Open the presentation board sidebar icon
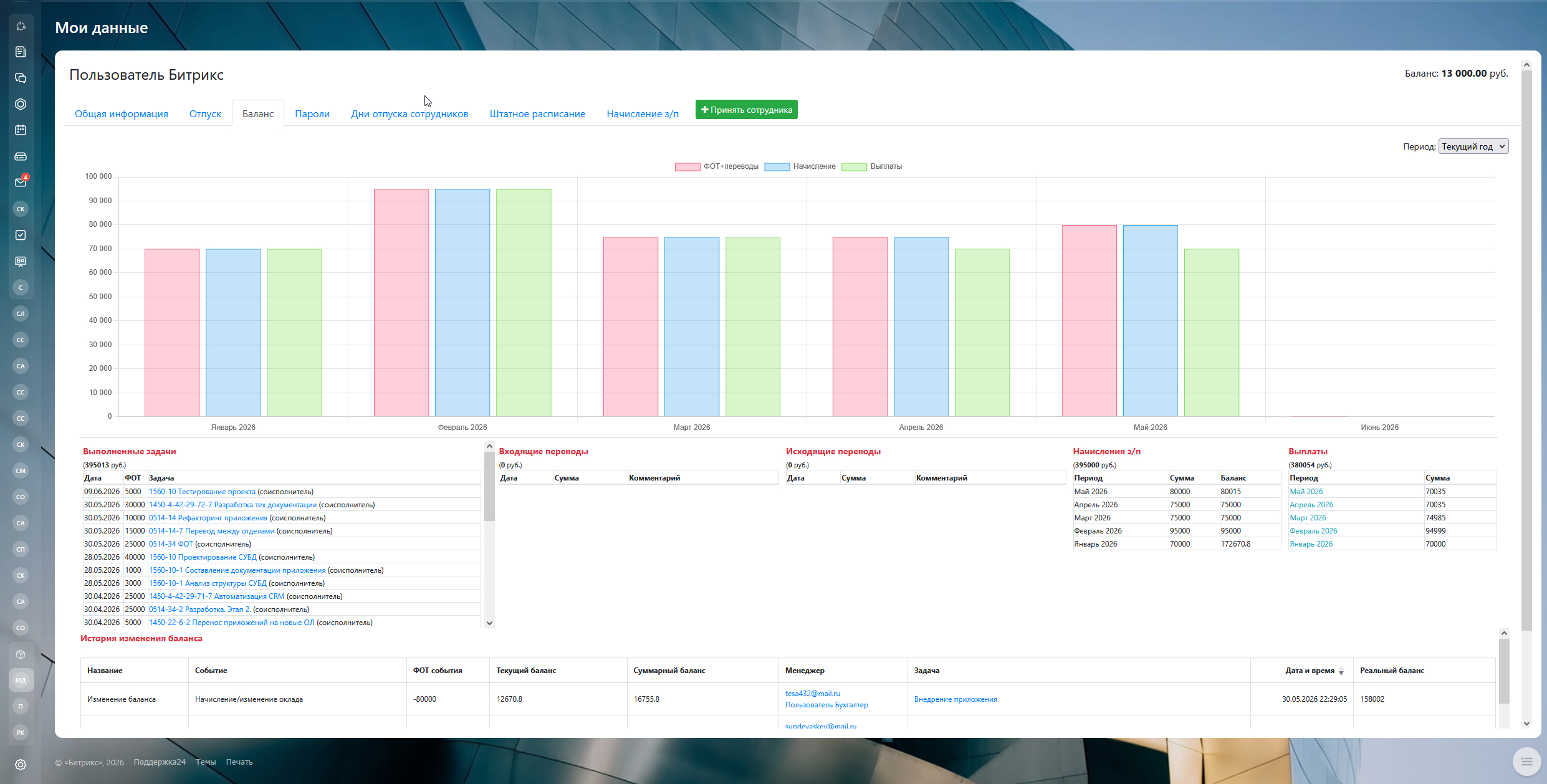This screenshot has width=1547, height=784. click(x=21, y=261)
